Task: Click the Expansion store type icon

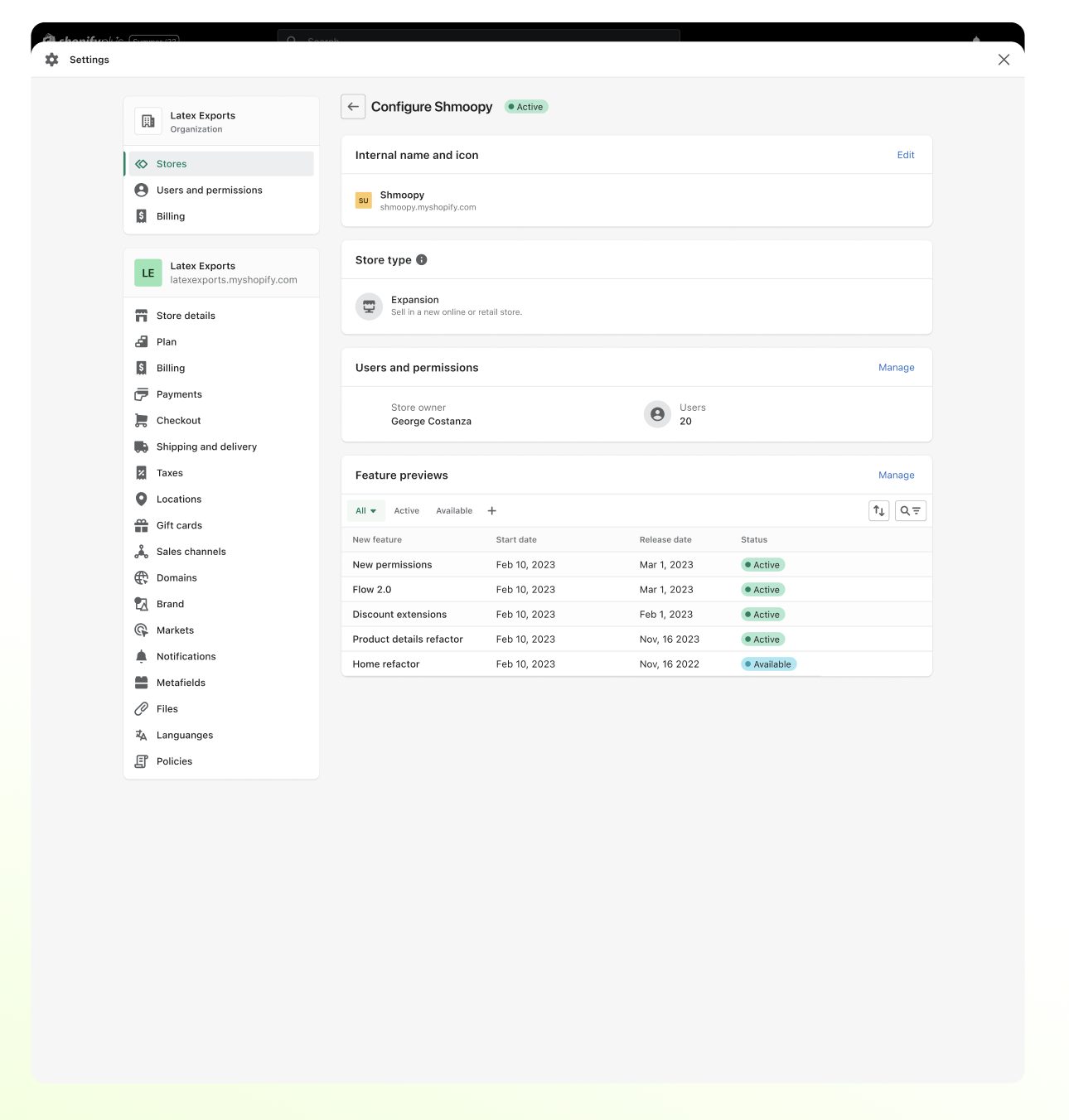Action: (x=369, y=306)
